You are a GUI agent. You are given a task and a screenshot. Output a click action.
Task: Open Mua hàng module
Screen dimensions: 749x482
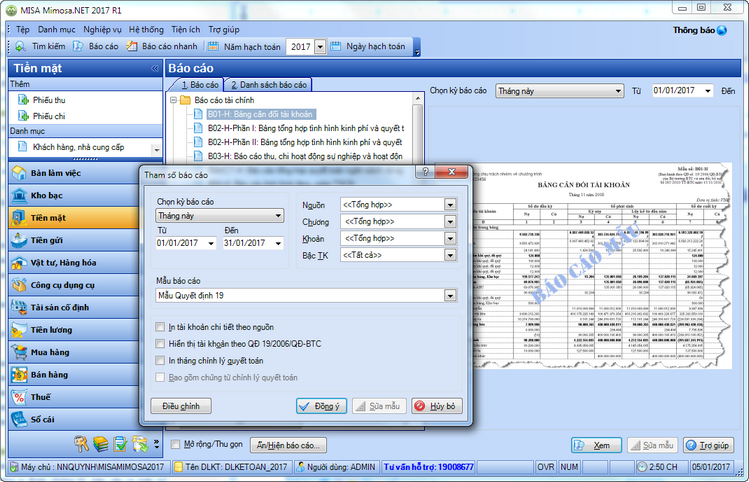click(x=74, y=353)
